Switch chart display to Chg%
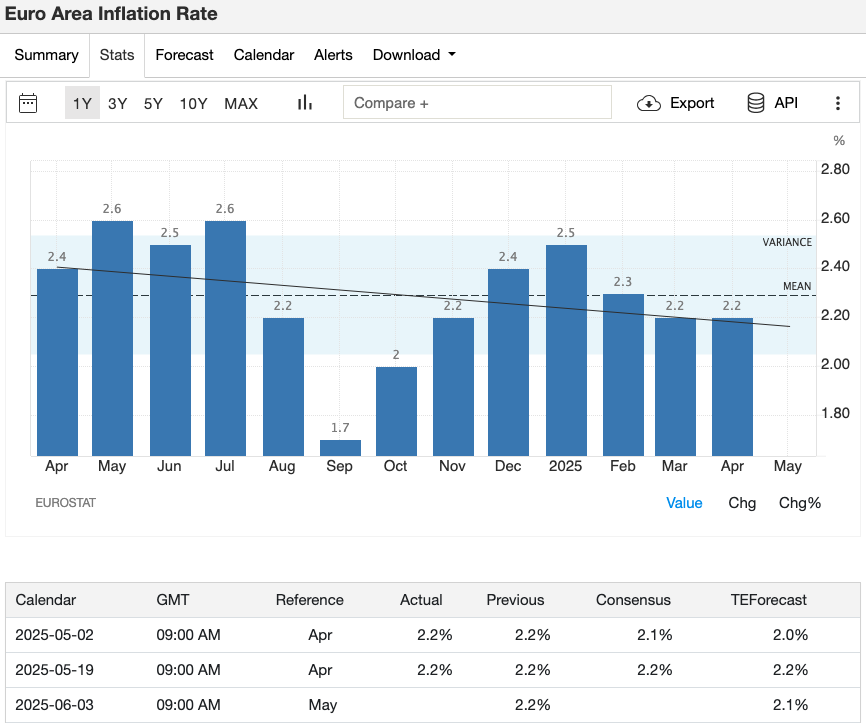This screenshot has width=866, height=723. tap(800, 503)
